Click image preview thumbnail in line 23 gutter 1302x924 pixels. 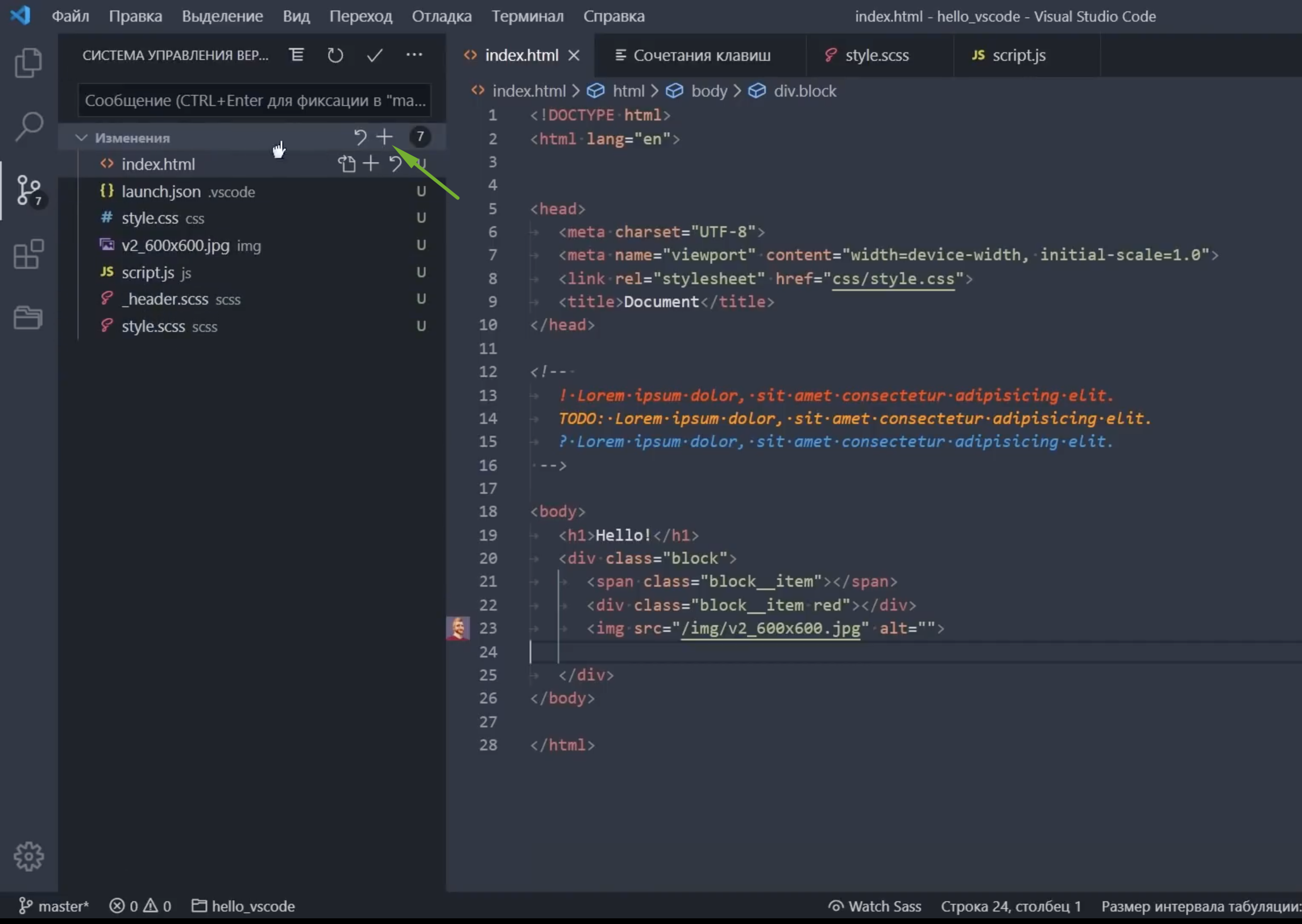(458, 628)
